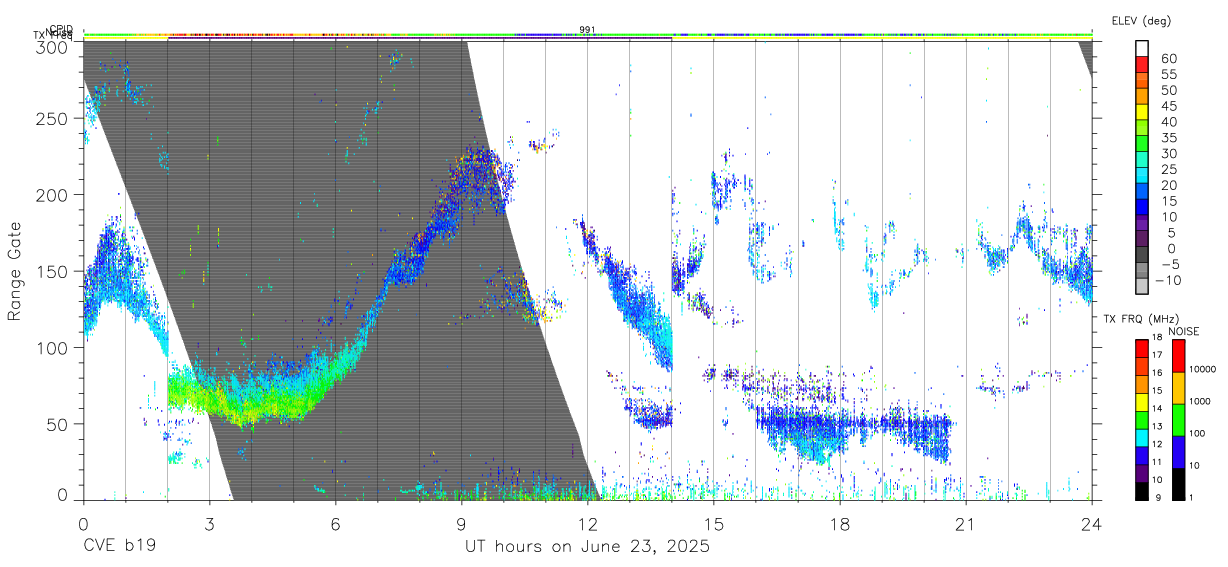The image size is (1228, 567).
Task: Click the 6 tick on UT hours axis
Action: click(x=335, y=523)
